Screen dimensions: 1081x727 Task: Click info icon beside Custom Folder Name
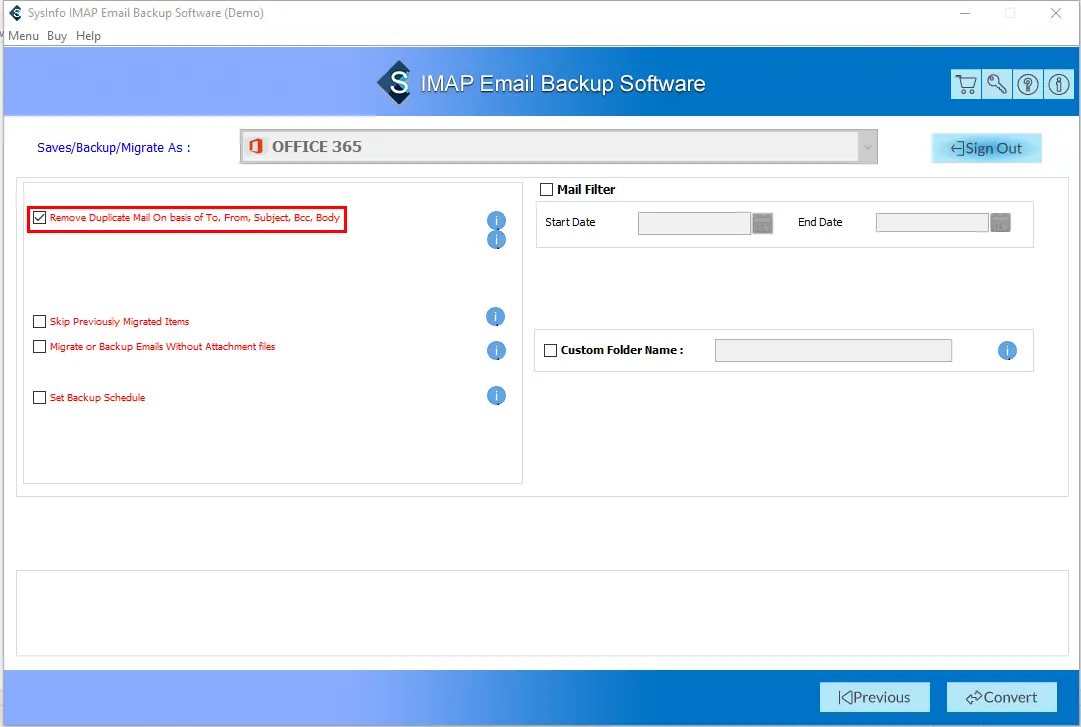coord(1007,351)
